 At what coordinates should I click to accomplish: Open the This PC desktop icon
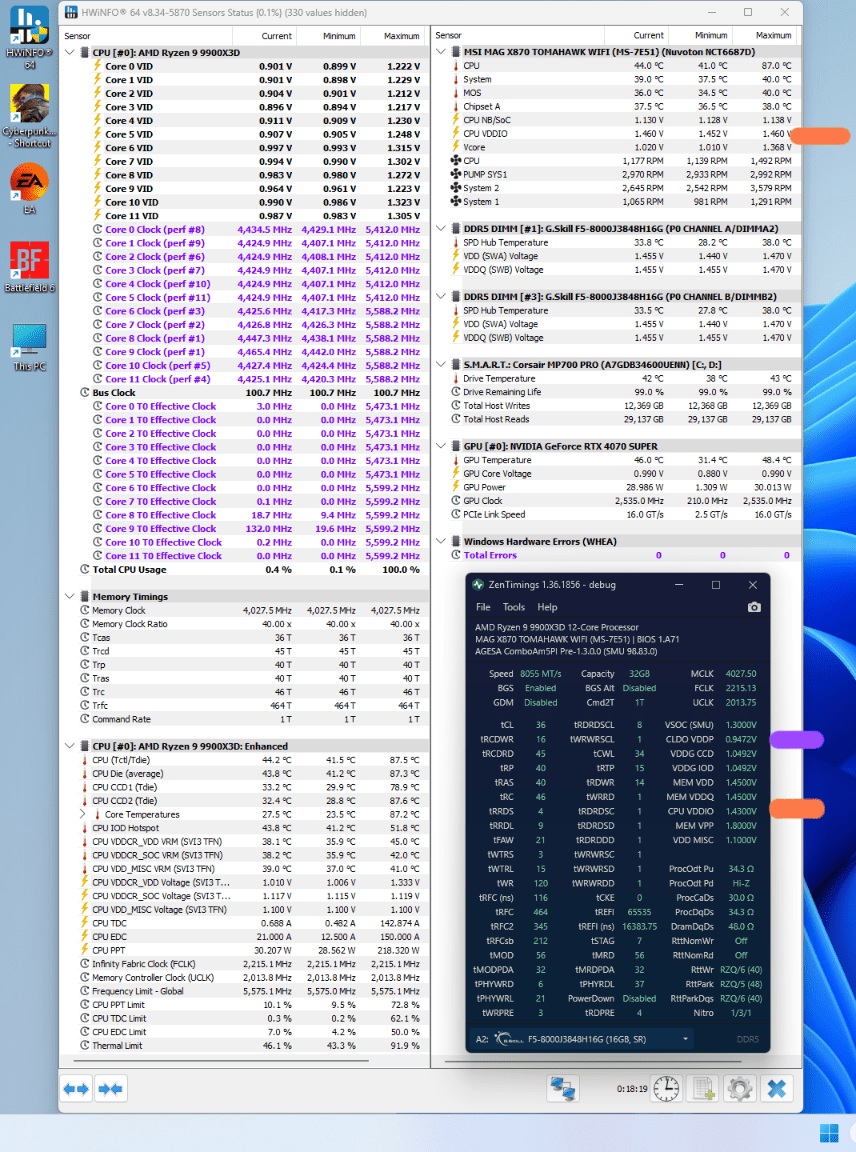click(x=29, y=347)
